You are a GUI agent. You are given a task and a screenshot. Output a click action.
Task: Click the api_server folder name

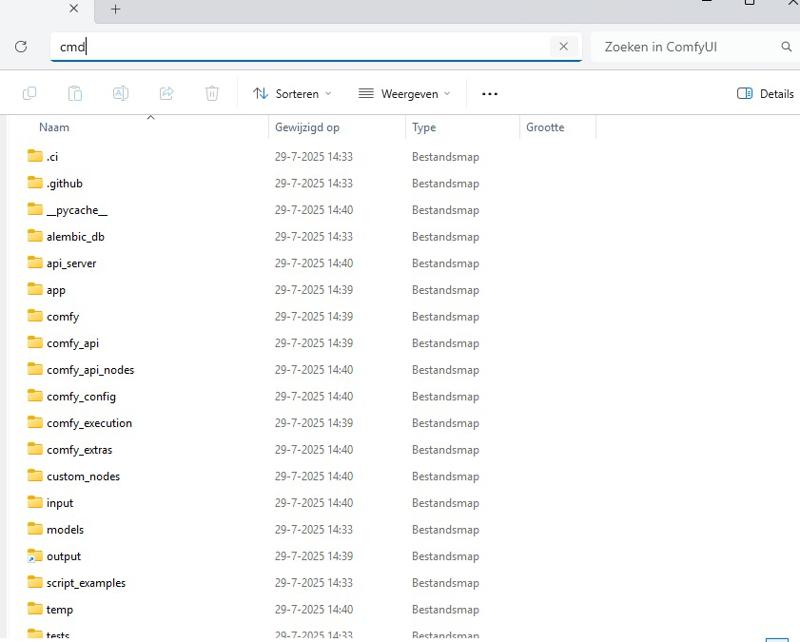click(71, 264)
